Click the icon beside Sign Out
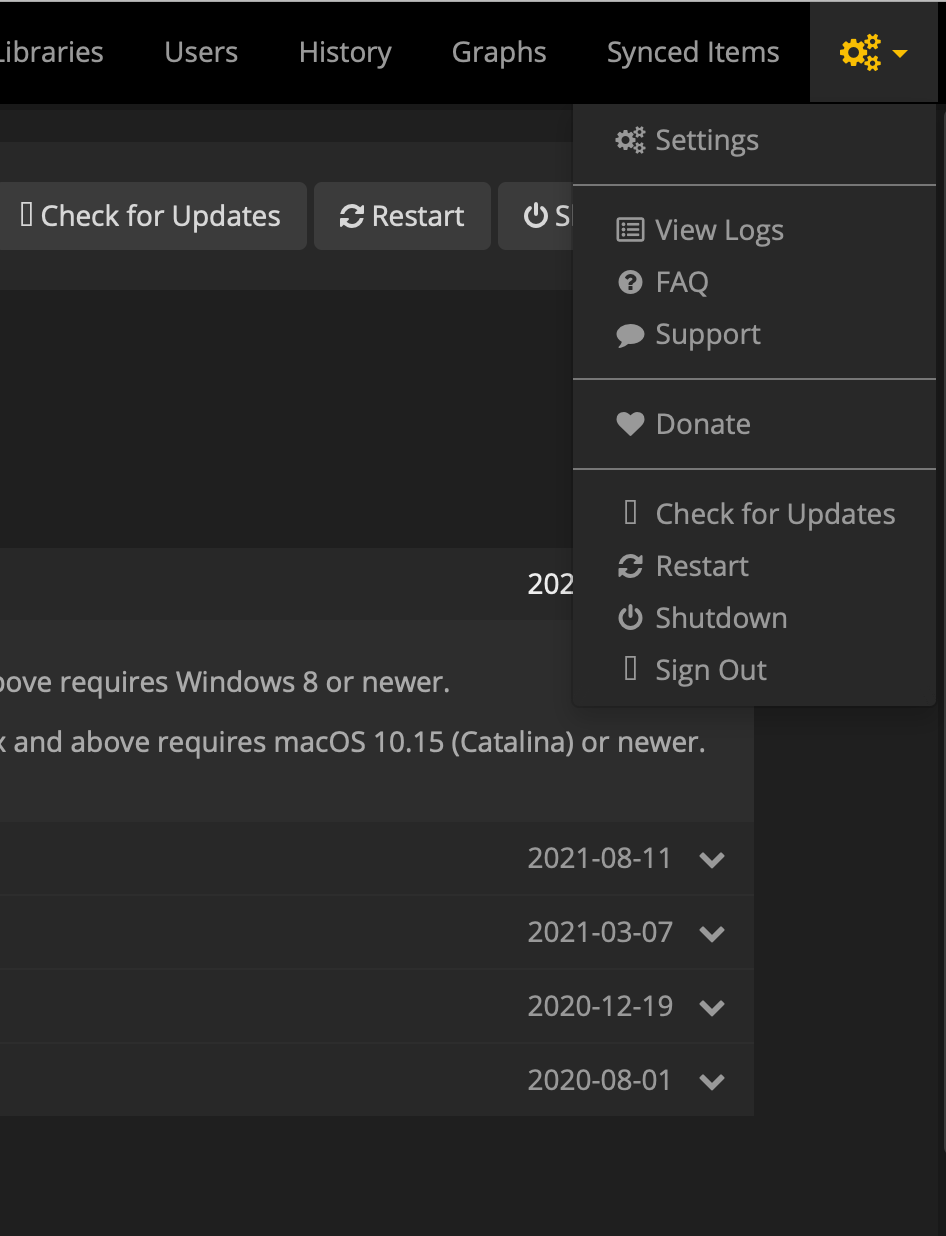Screen dimensions: 946x1236 pyautogui.click(x=630, y=669)
